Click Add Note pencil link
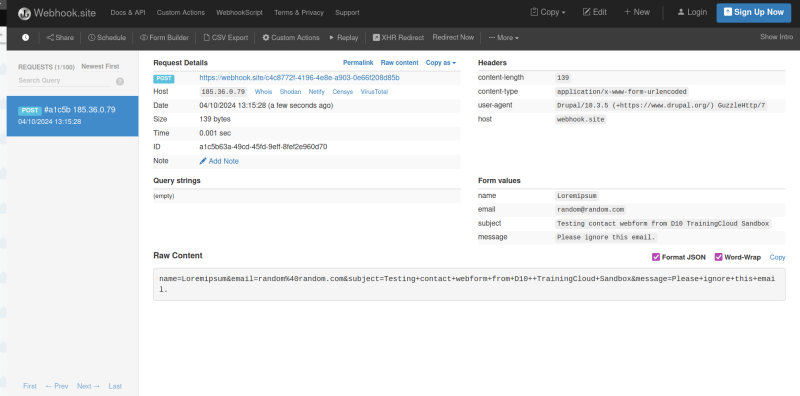800x396 pixels. 219,161
